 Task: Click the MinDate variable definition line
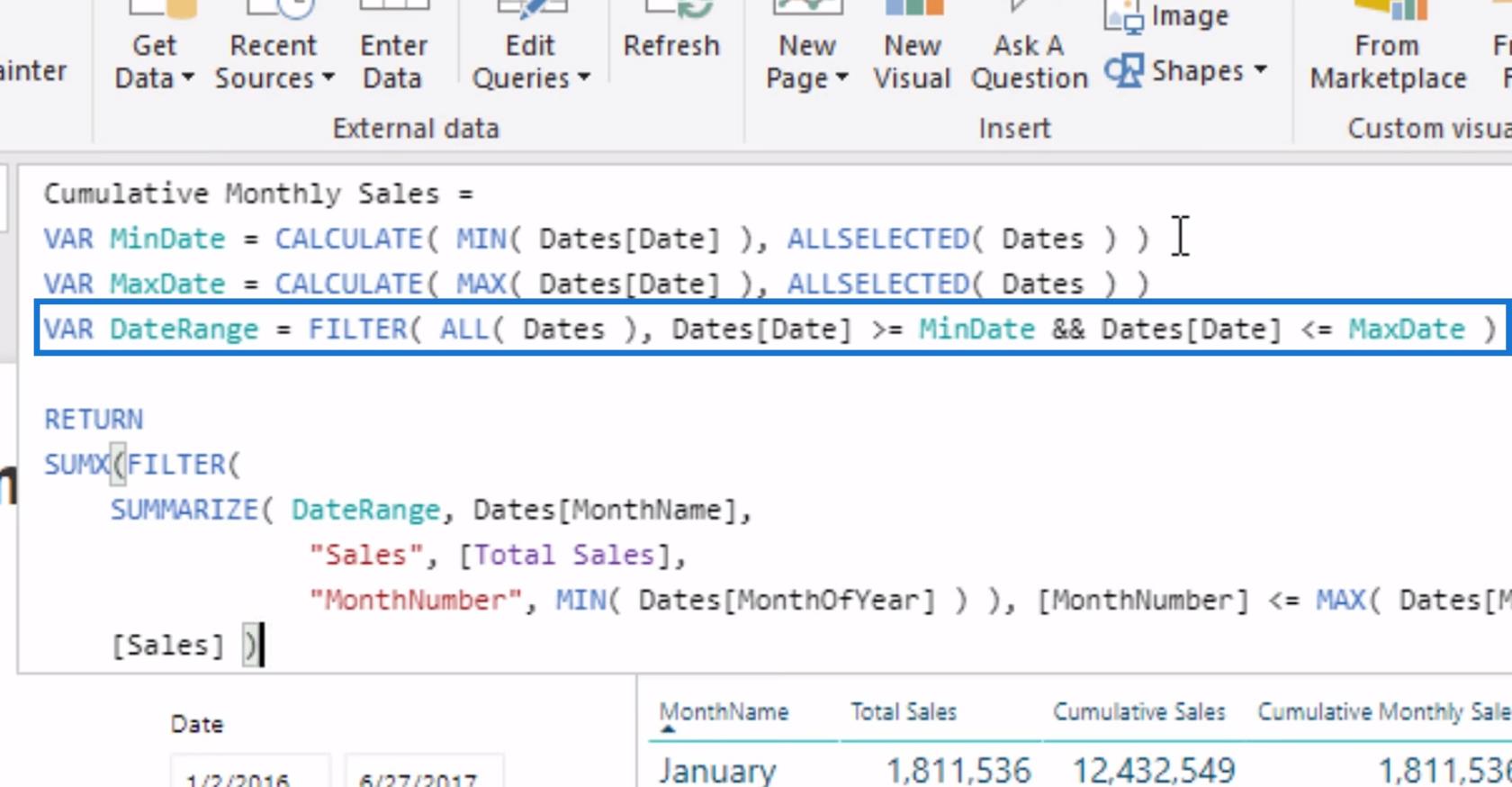coord(597,239)
